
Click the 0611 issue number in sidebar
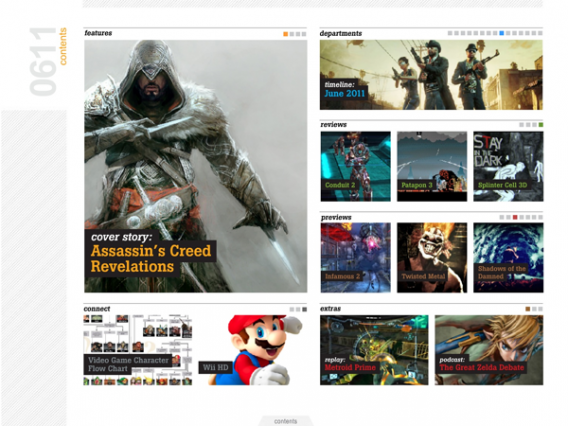point(43,62)
